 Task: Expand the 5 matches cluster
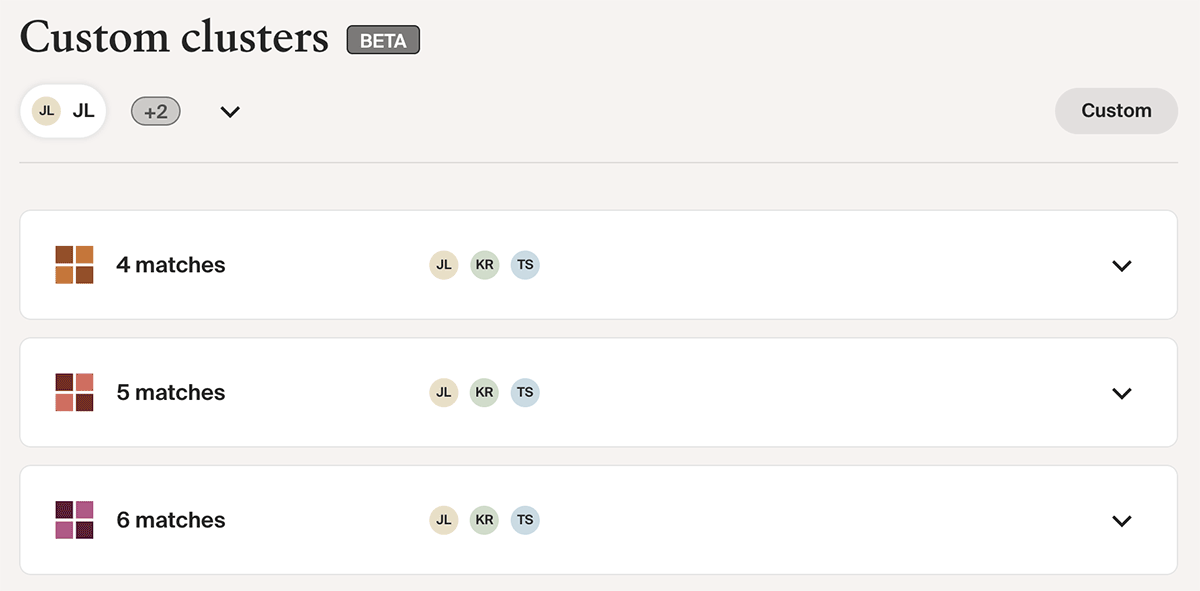click(1122, 392)
